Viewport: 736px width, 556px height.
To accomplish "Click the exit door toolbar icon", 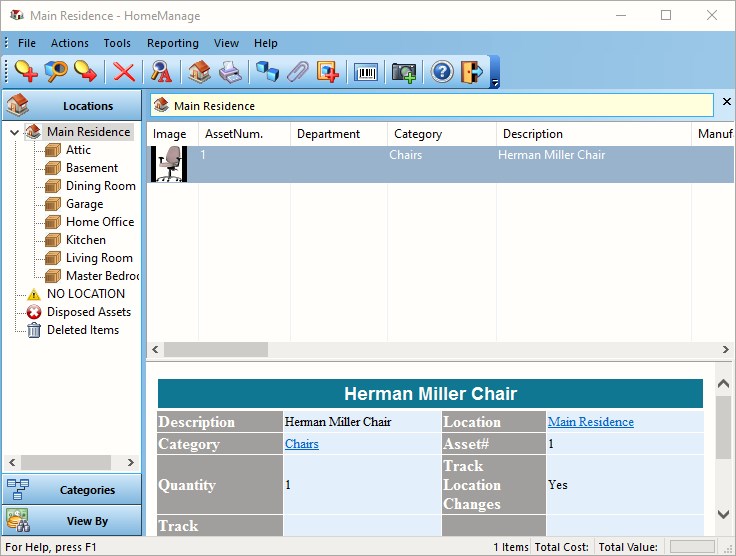I will pos(472,72).
